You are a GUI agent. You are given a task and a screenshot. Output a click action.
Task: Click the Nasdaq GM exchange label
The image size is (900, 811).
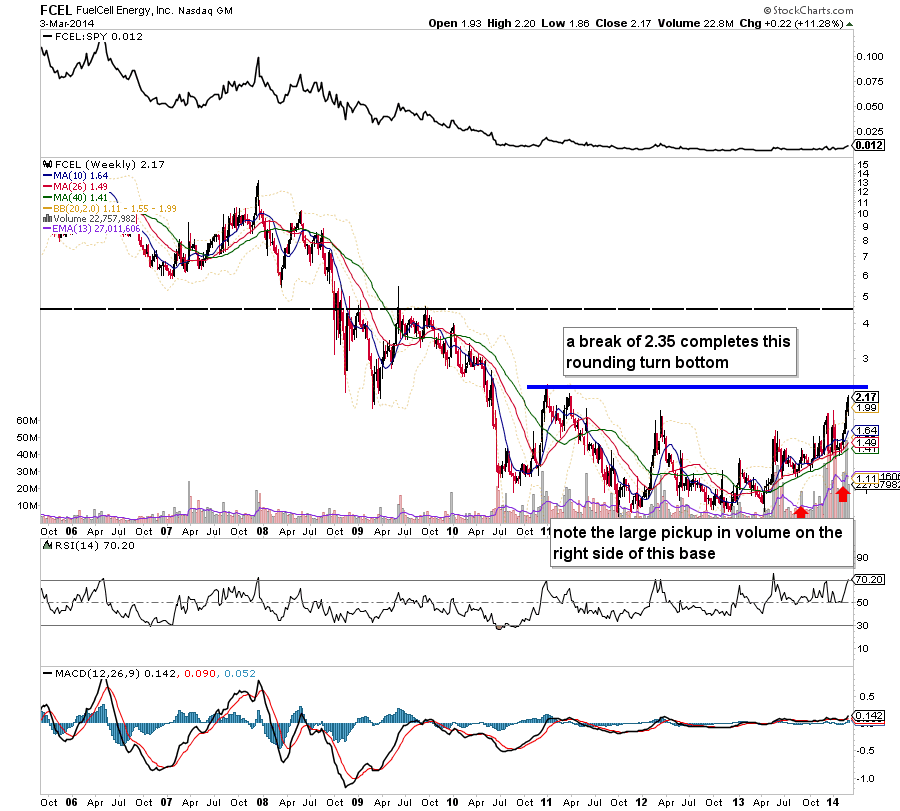point(205,11)
